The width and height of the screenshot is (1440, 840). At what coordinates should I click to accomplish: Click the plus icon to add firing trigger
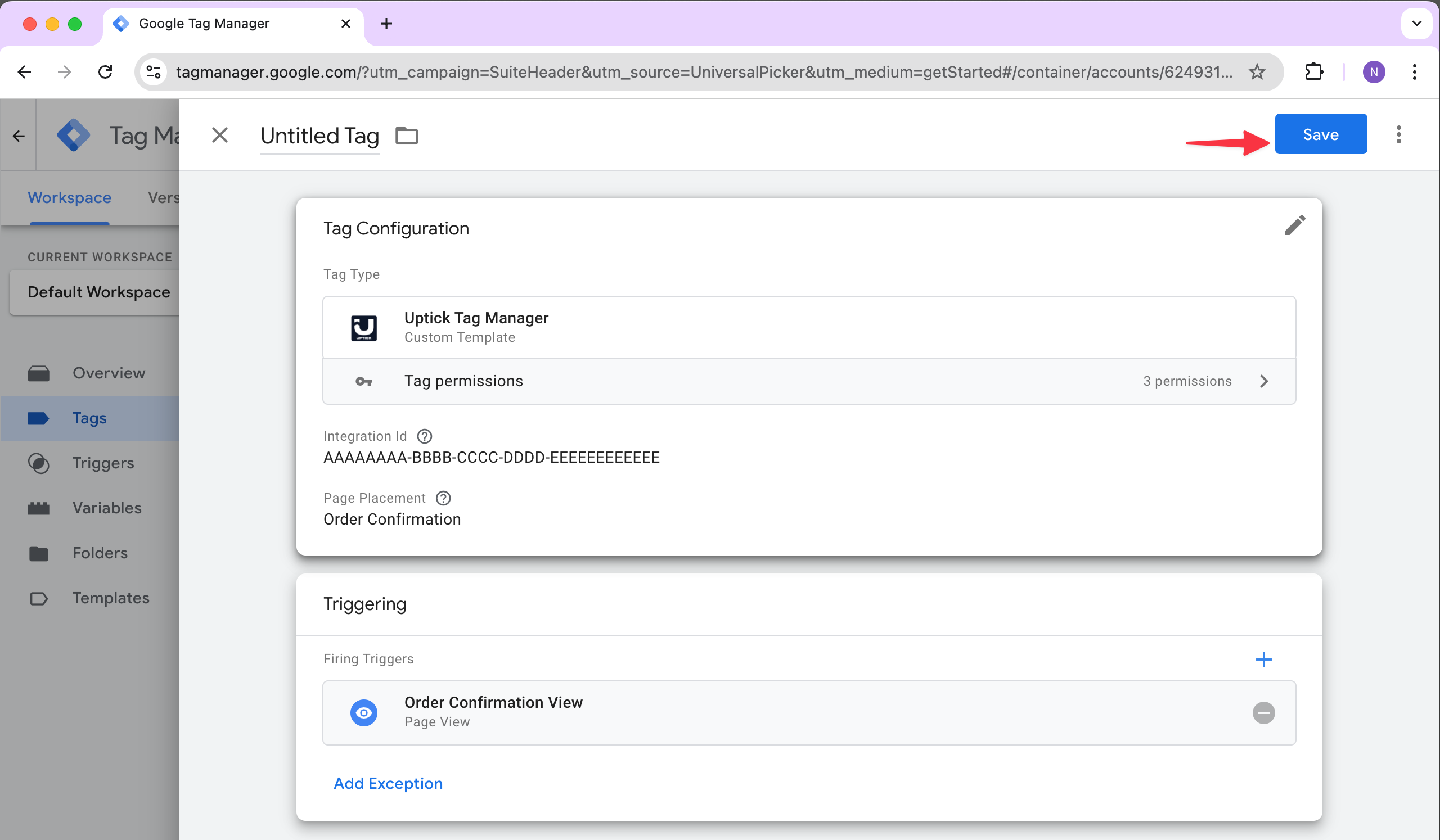coord(1263,660)
